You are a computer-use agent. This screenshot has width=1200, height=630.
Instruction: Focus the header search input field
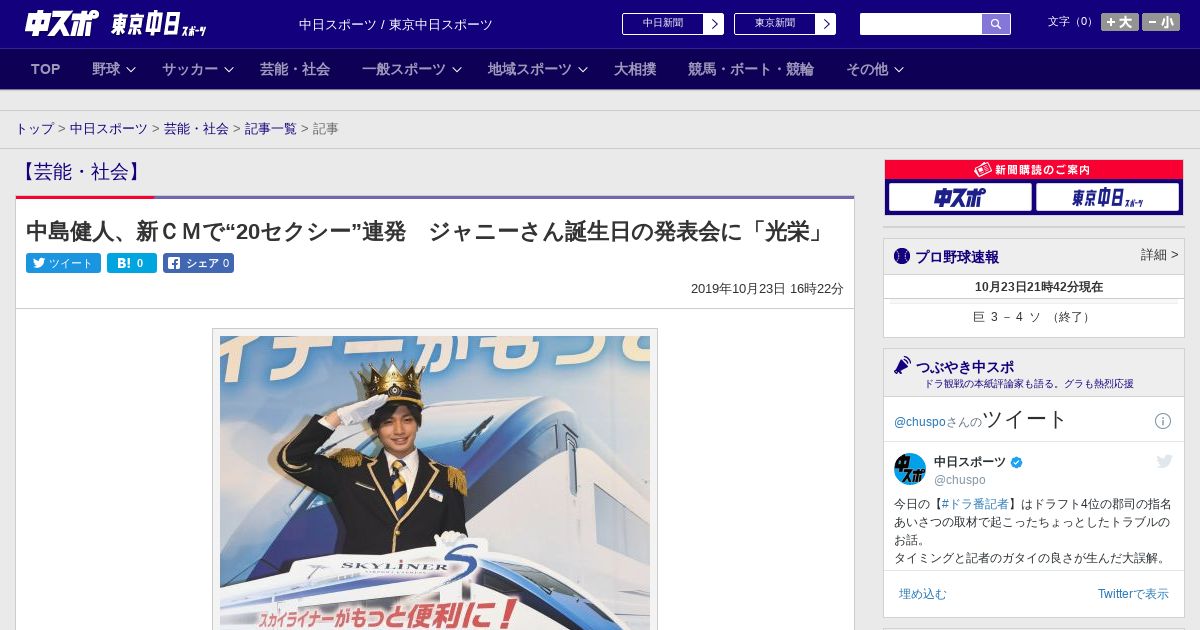921,24
